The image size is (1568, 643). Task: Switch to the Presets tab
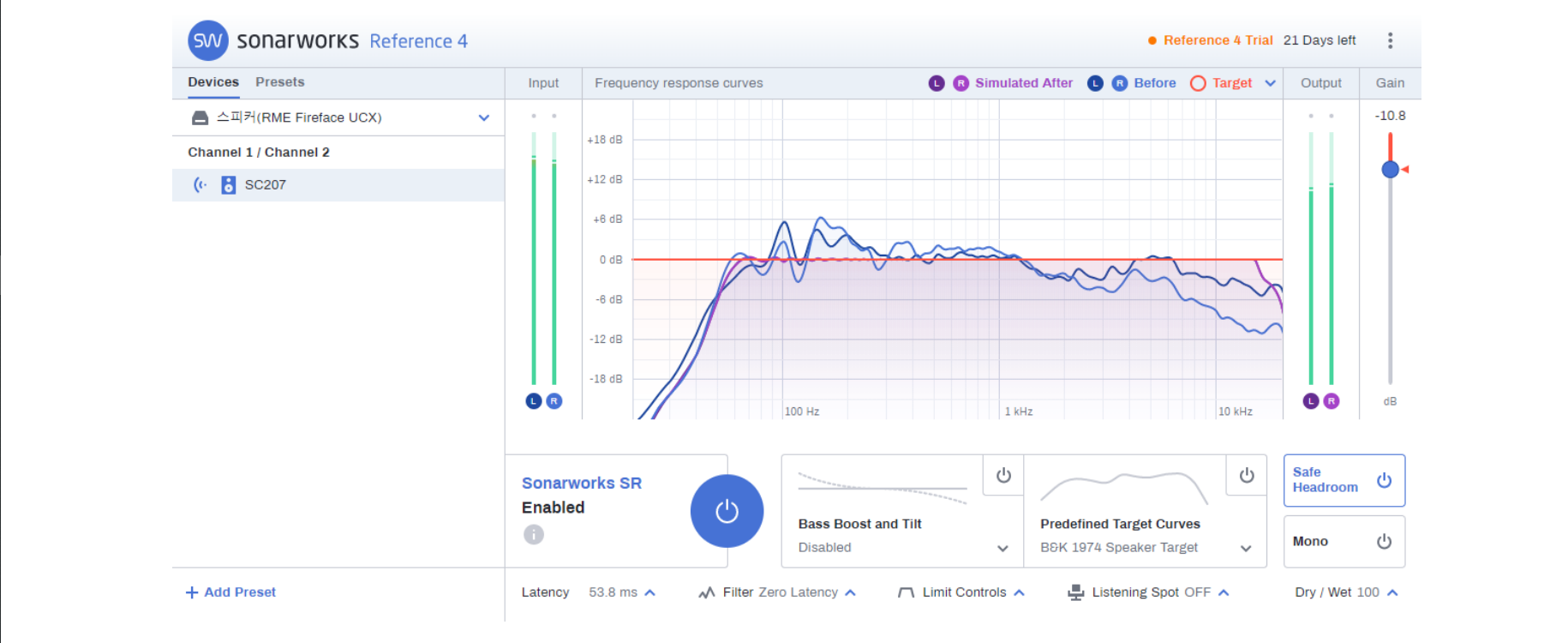tap(280, 82)
